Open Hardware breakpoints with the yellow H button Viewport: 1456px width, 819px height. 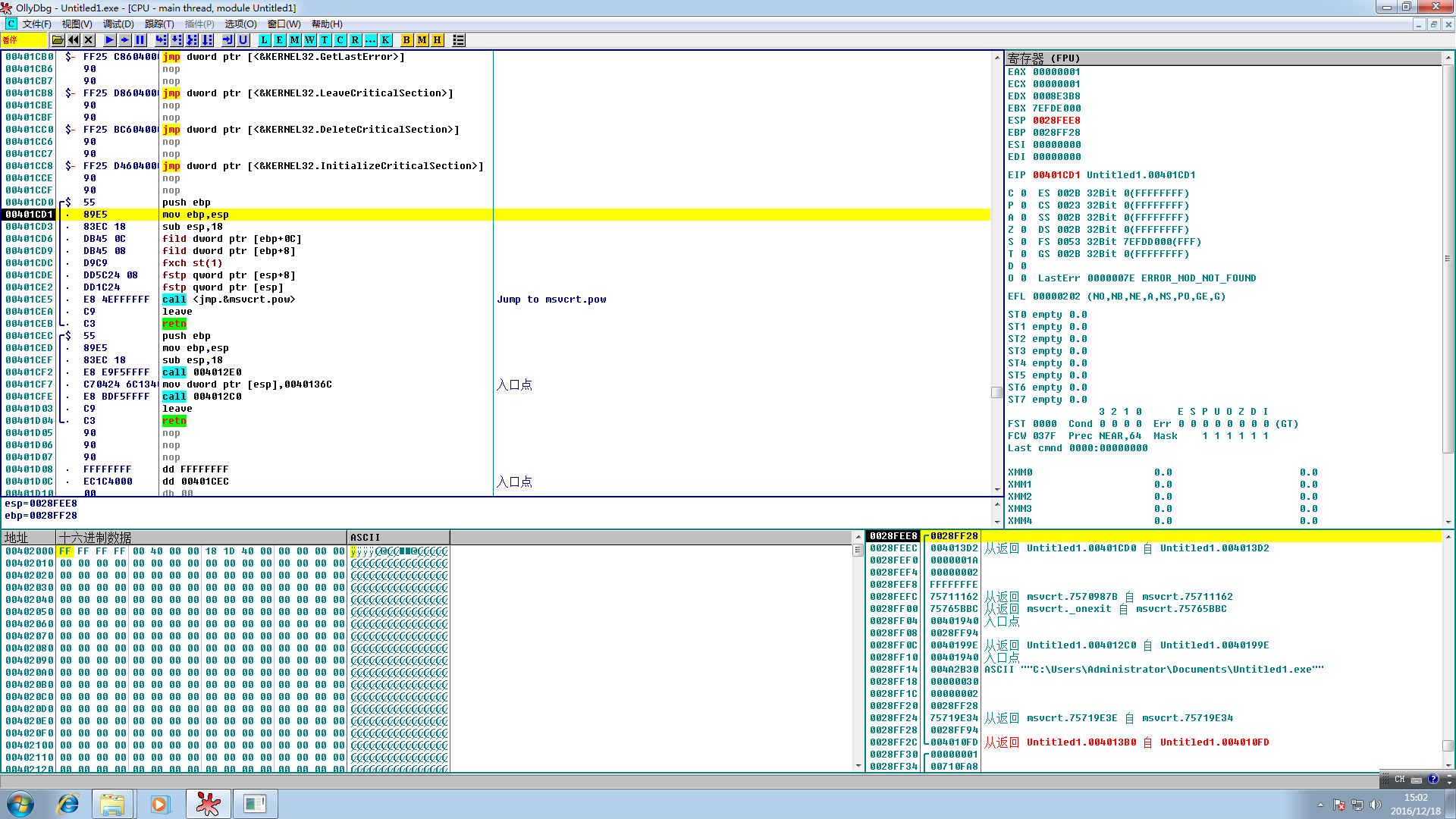pyautogui.click(x=438, y=40)
